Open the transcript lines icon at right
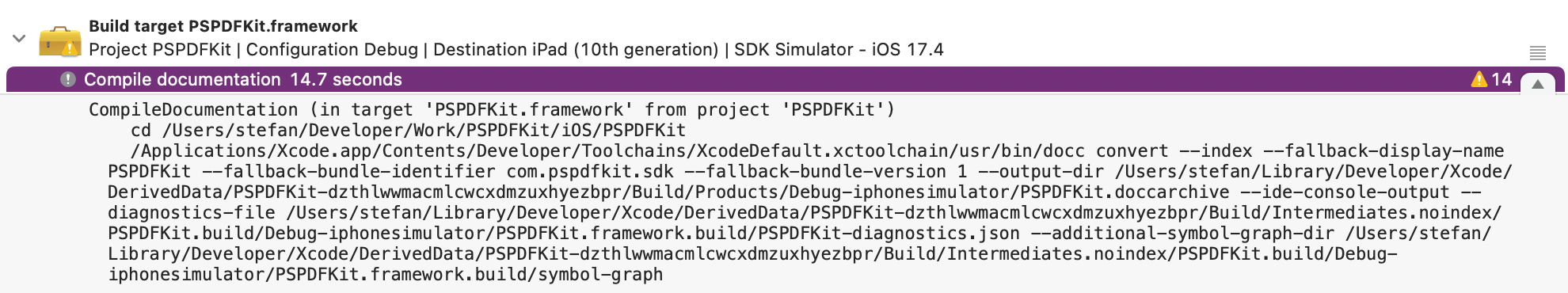 (x=1537, y=53)
